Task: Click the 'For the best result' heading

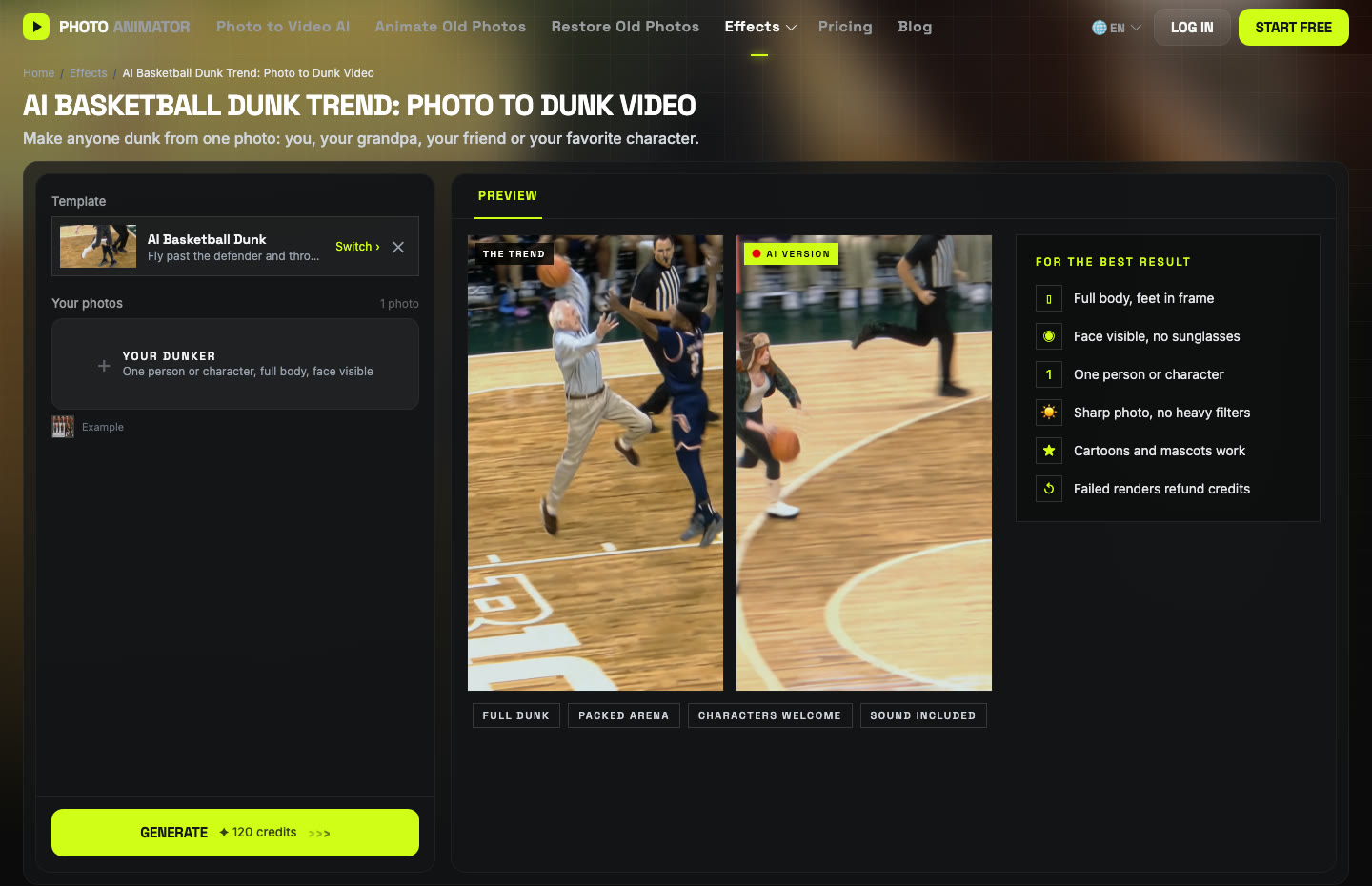Action: point(1113,262)
